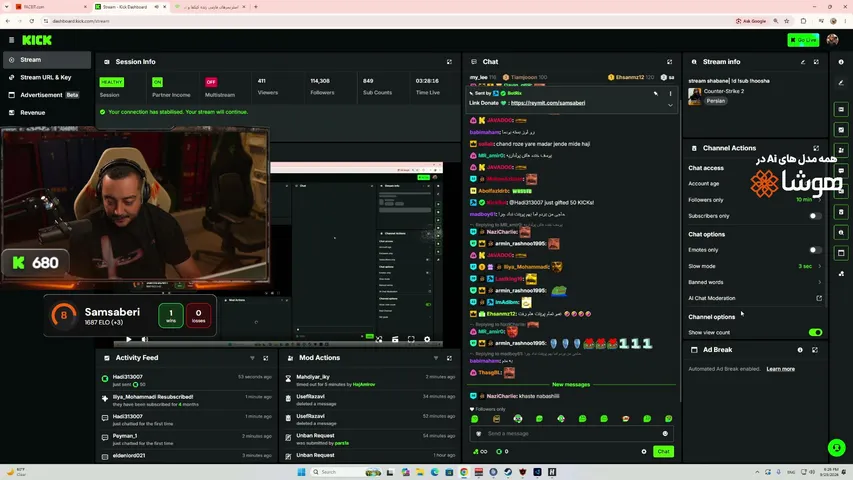Click the New messages divider in chat
853x480 pixels.
click(571, 385)
